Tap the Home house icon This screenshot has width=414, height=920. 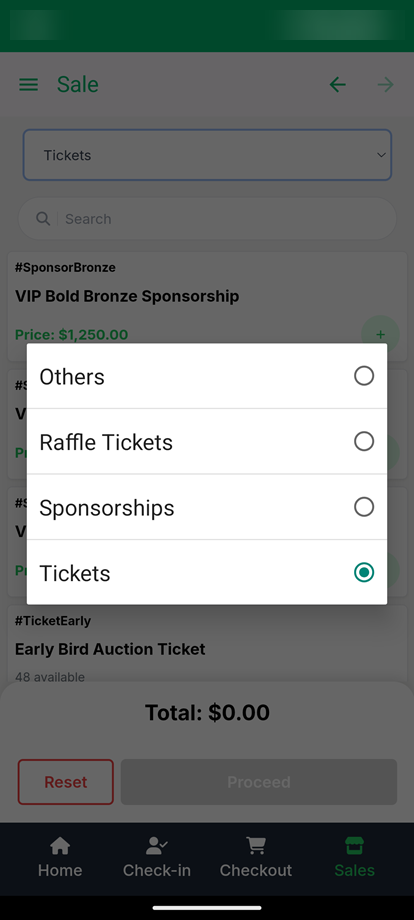pos(60,845)
